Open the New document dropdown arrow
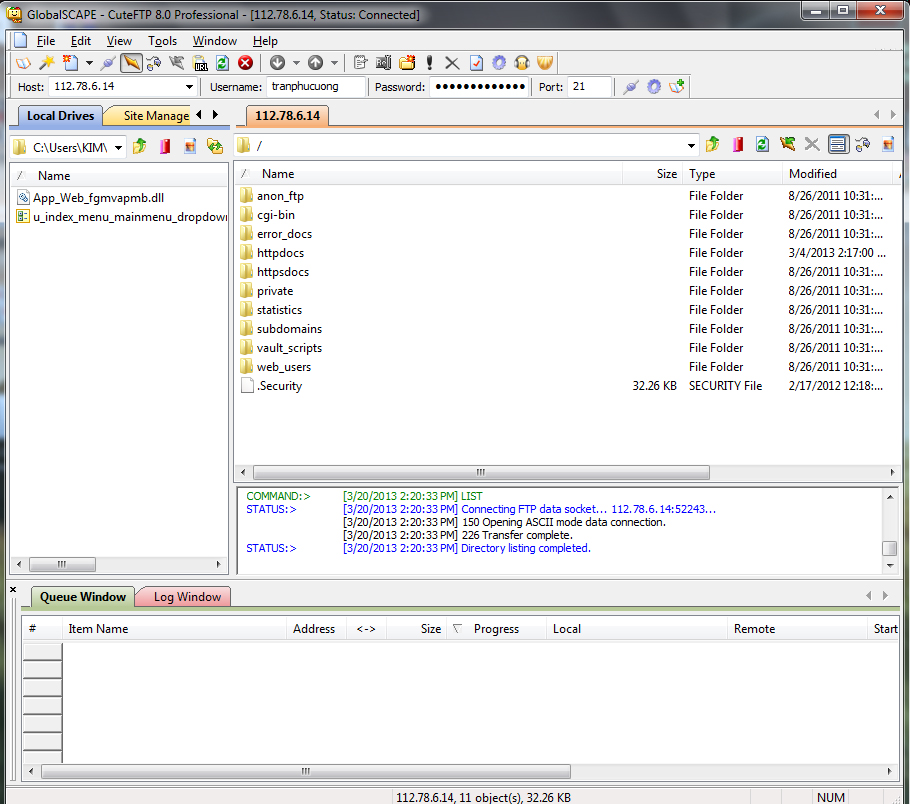 (89, 63)
